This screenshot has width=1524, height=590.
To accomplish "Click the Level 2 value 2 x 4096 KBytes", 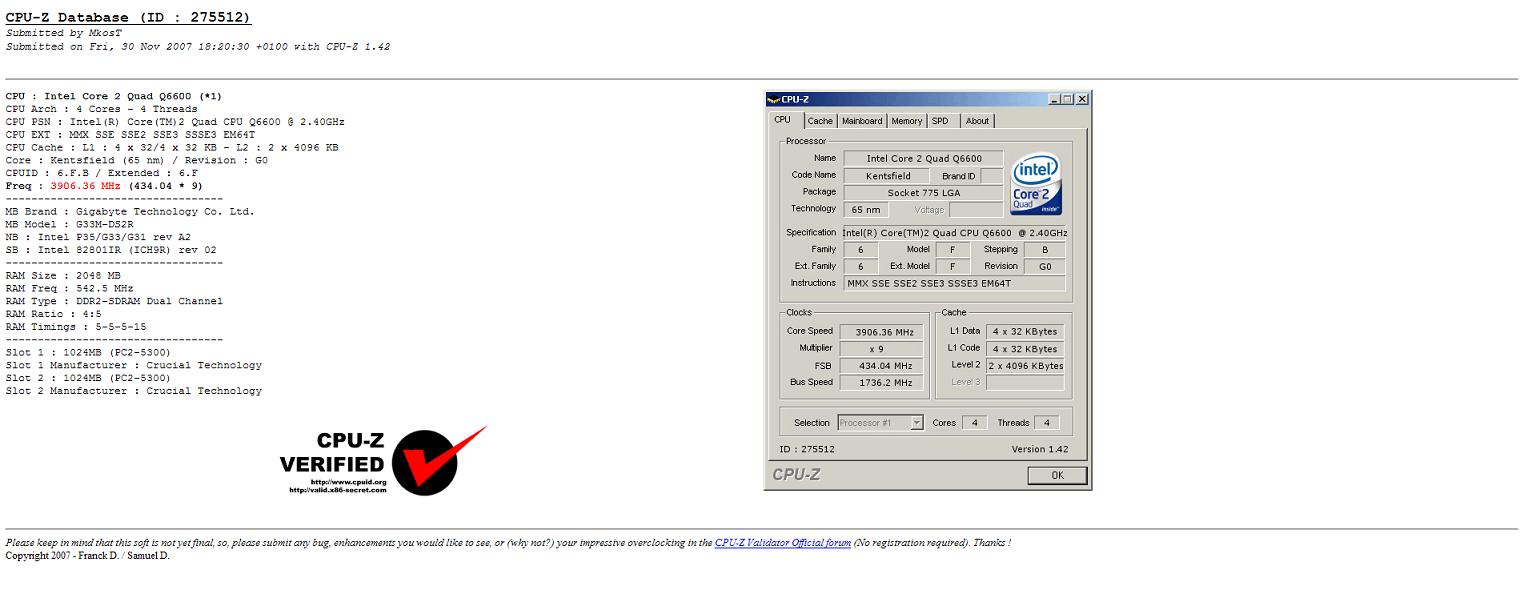I will pyautogui.click(x=1025, y=366).
